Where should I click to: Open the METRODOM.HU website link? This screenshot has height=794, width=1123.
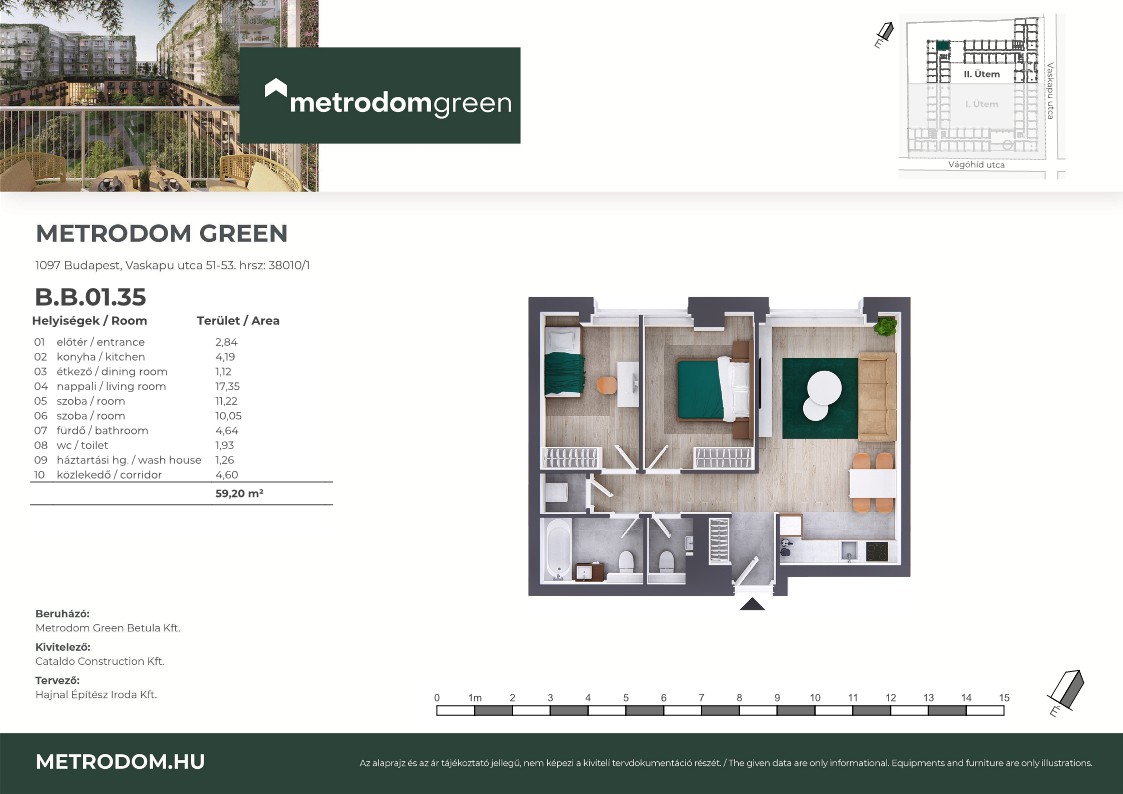tap(120, 762)
